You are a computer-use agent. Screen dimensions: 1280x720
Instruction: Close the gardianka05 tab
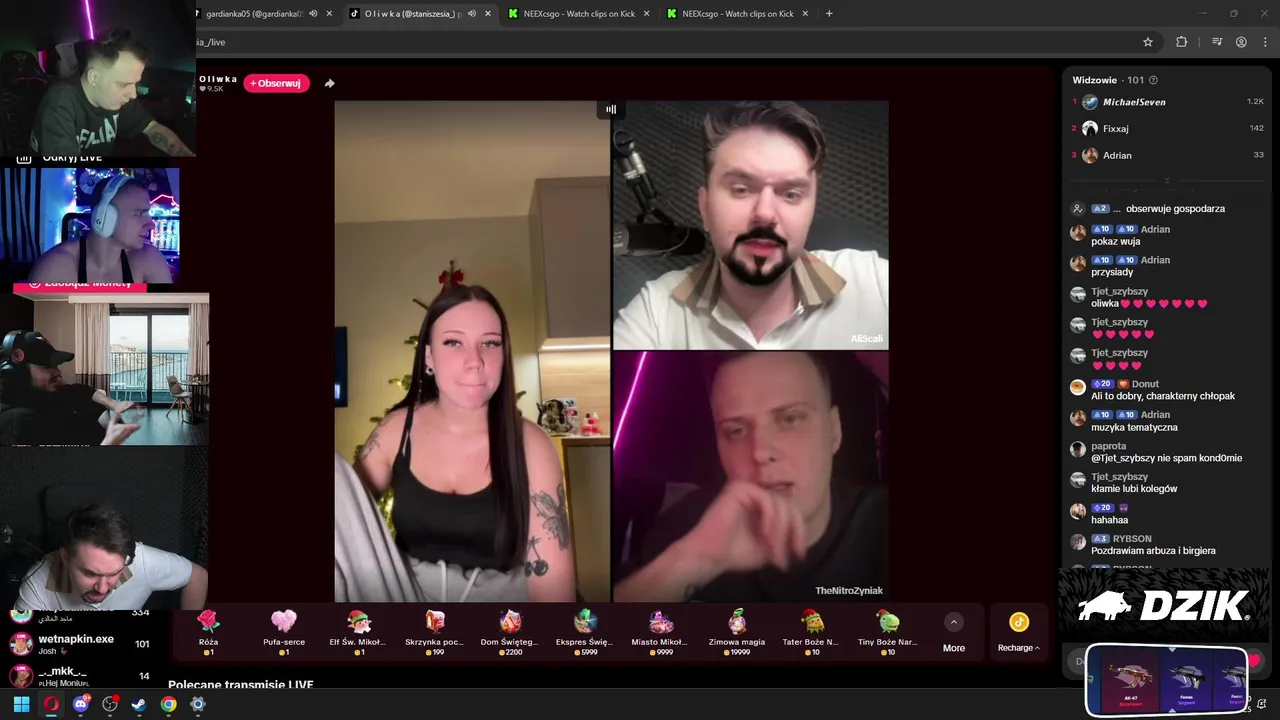[x=329, y=14]
